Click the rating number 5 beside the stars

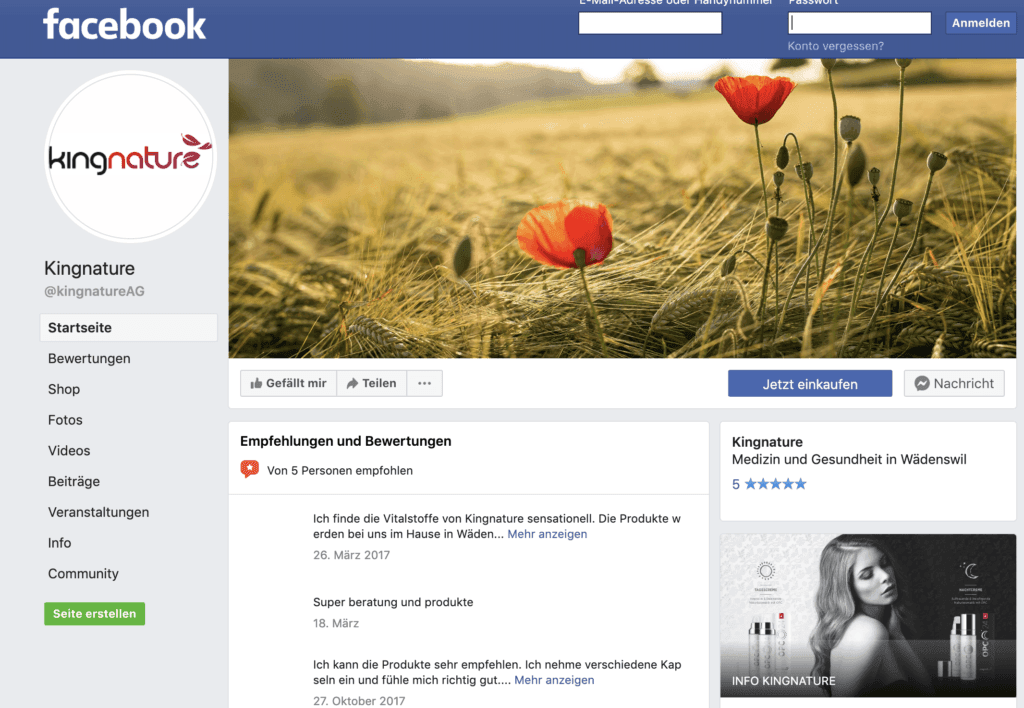click(736, 484)
